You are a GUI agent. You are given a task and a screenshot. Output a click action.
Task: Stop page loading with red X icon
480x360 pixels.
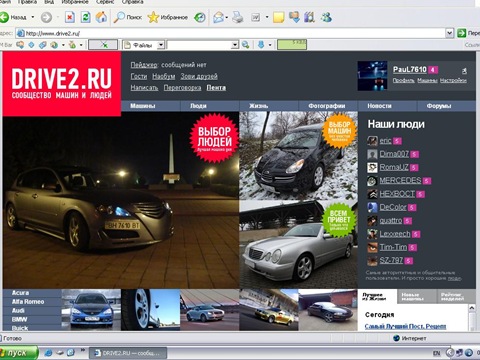tap(69, 17)
